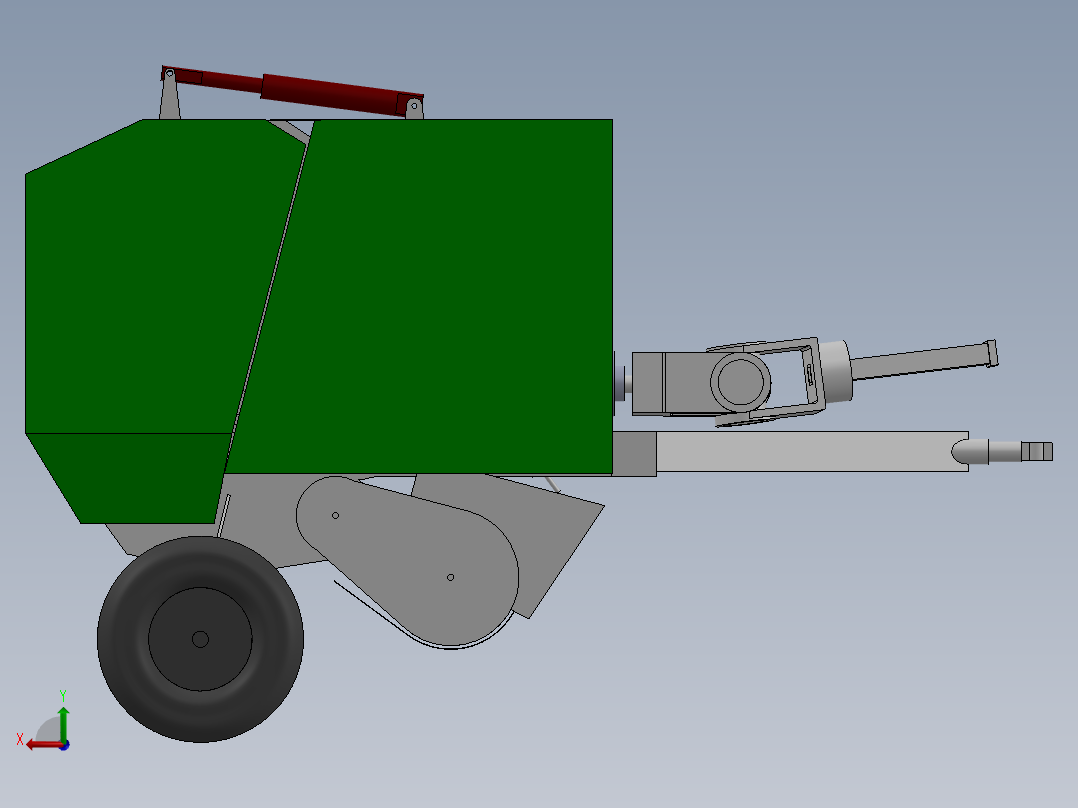Select the gray gearbox housing block
The width and height of the screenshot is (1078, 808).
[x=670, y=384]
